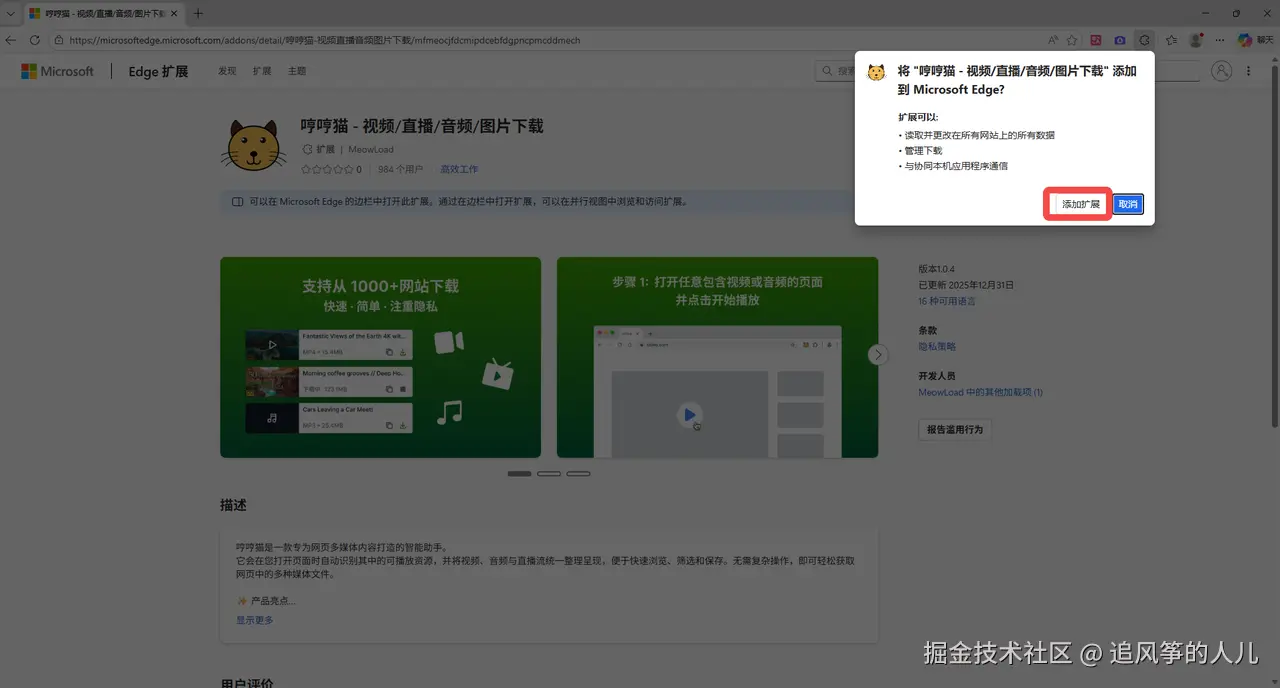
Task: Open the 16 种可用语言 link
Action: pyautogui.click(x=947, y=301)
